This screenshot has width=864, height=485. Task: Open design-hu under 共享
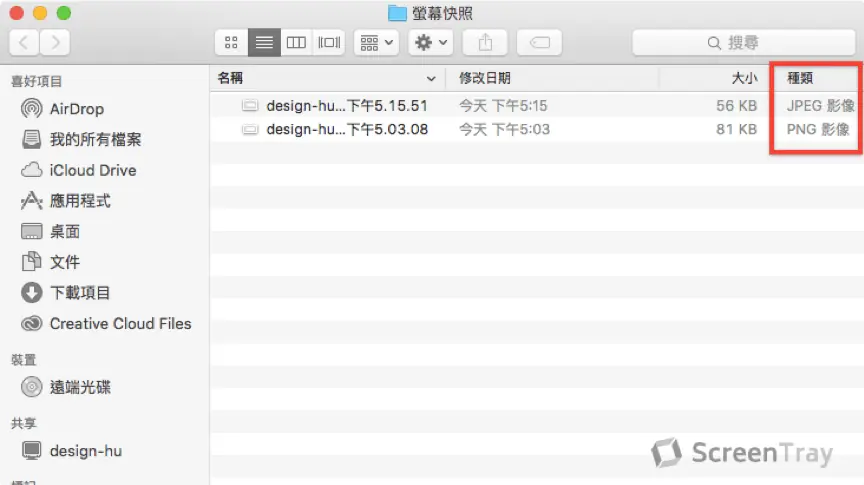[x=85, y=451]
